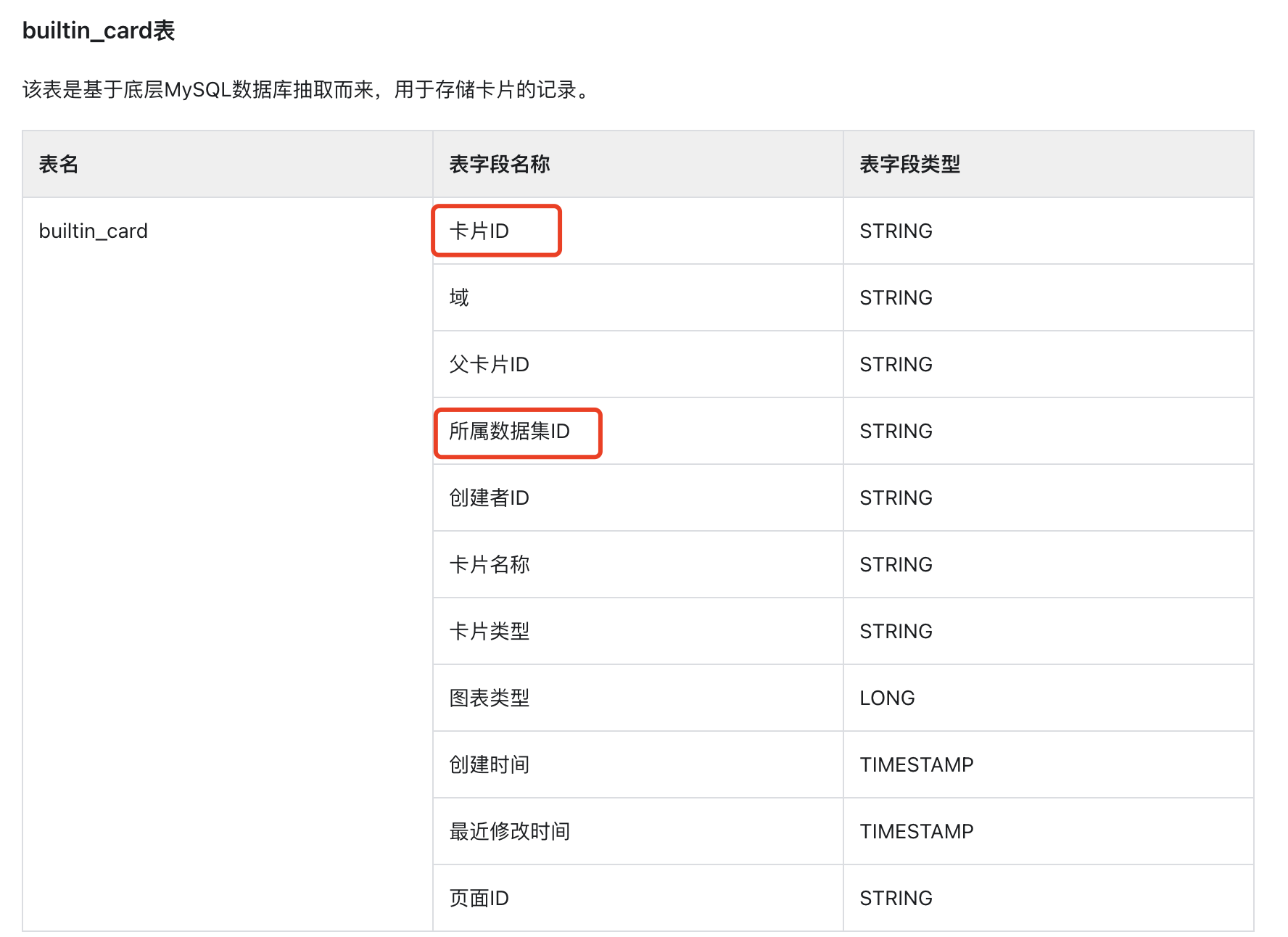Click the 最近修改时间 field cell

click(x=509, y=831)
